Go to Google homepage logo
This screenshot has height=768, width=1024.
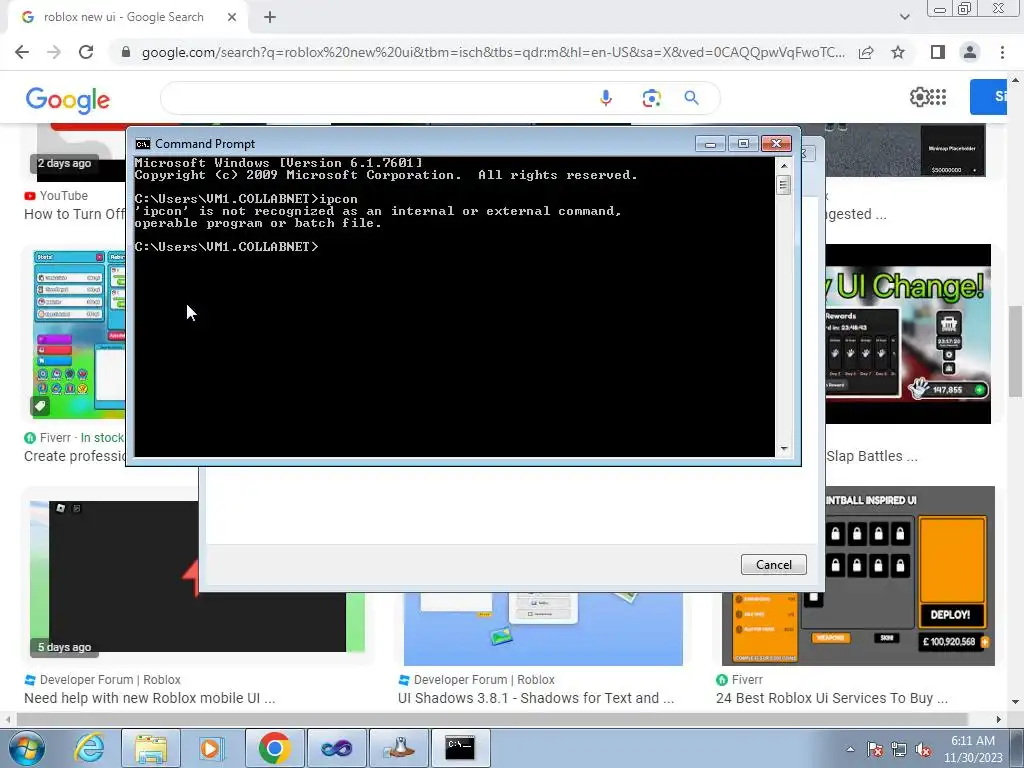tap(68, 100)
